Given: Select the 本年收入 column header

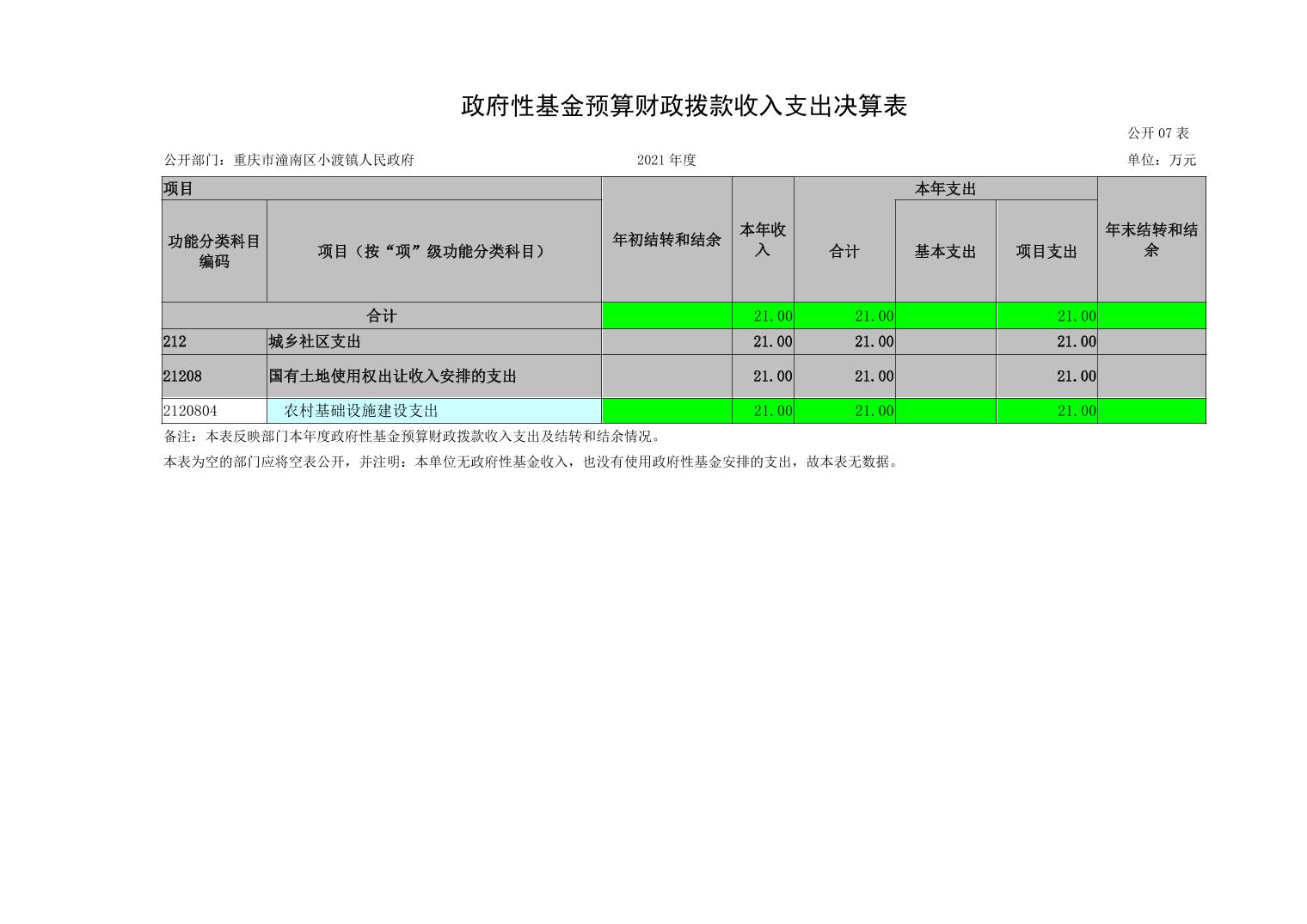Looking at the screenshot, I should 763,240.
